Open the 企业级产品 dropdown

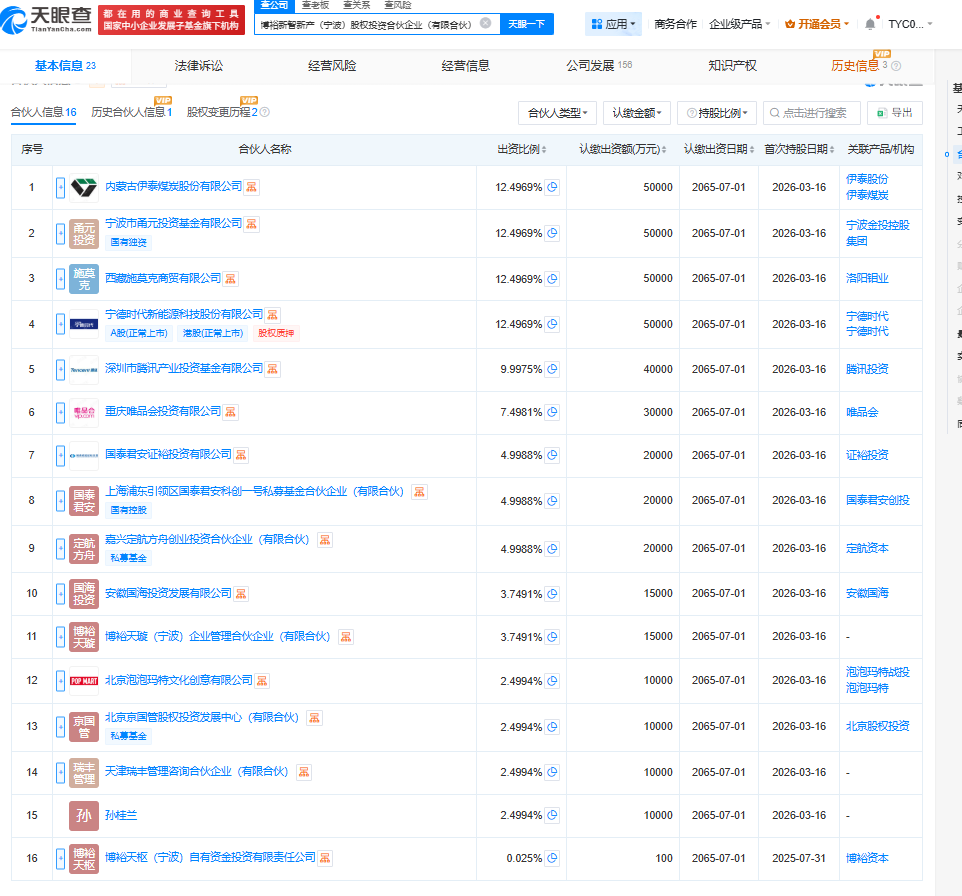coord(739,24)
